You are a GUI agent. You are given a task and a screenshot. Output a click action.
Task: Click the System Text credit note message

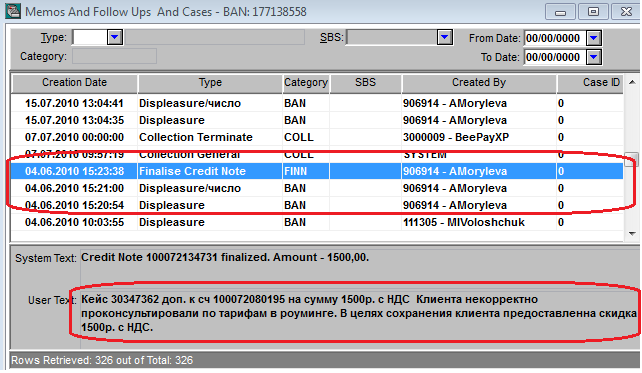pos(225,258)
